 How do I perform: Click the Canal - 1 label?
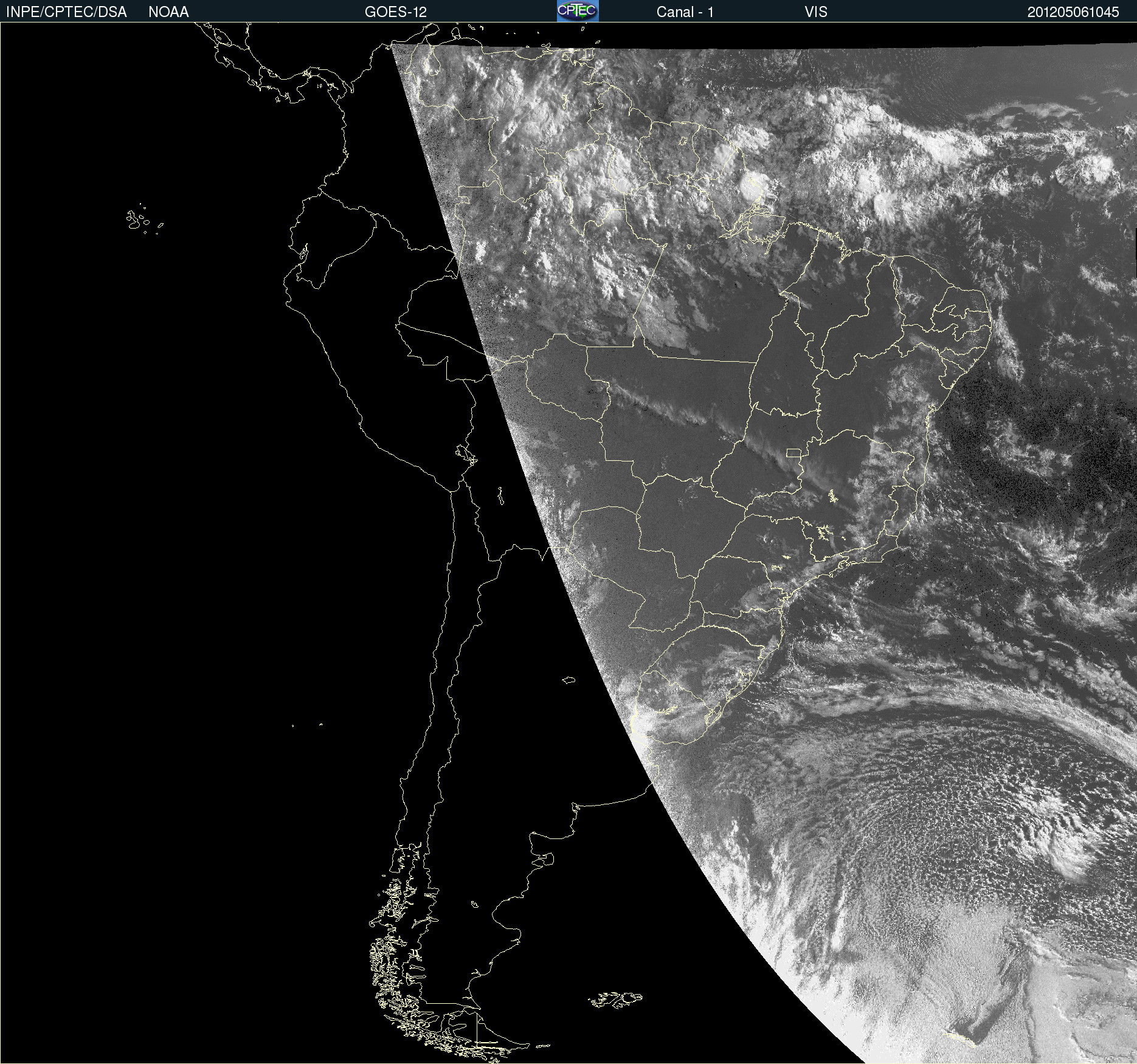pyautogui.click(x=685, y=12)
